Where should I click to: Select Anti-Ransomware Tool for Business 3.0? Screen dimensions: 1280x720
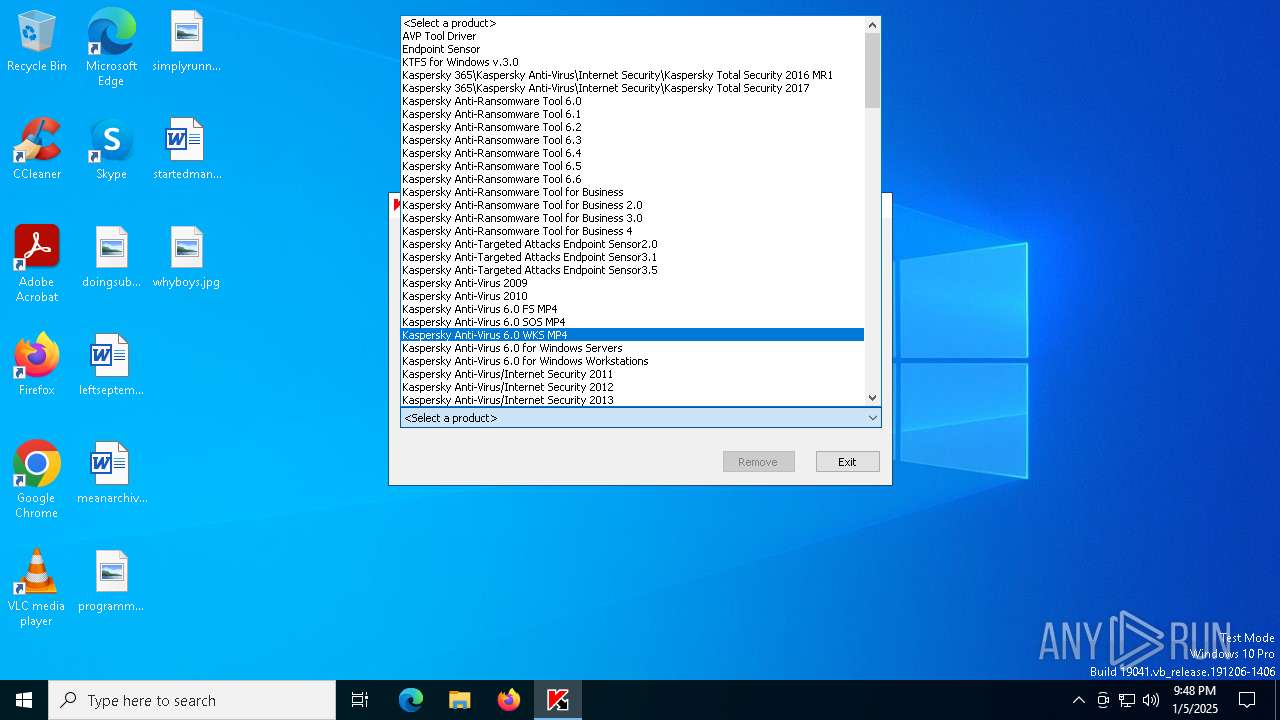pyautogui.click(x=632, y=218)
